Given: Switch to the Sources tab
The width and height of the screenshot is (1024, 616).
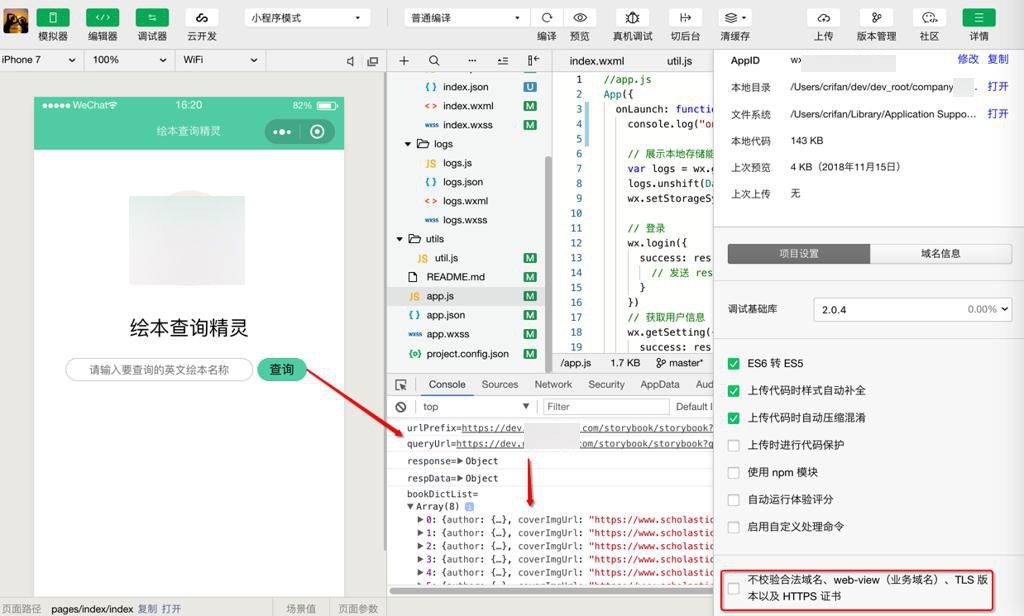Looking at the screenshot, I should click(x=500, y=385).
